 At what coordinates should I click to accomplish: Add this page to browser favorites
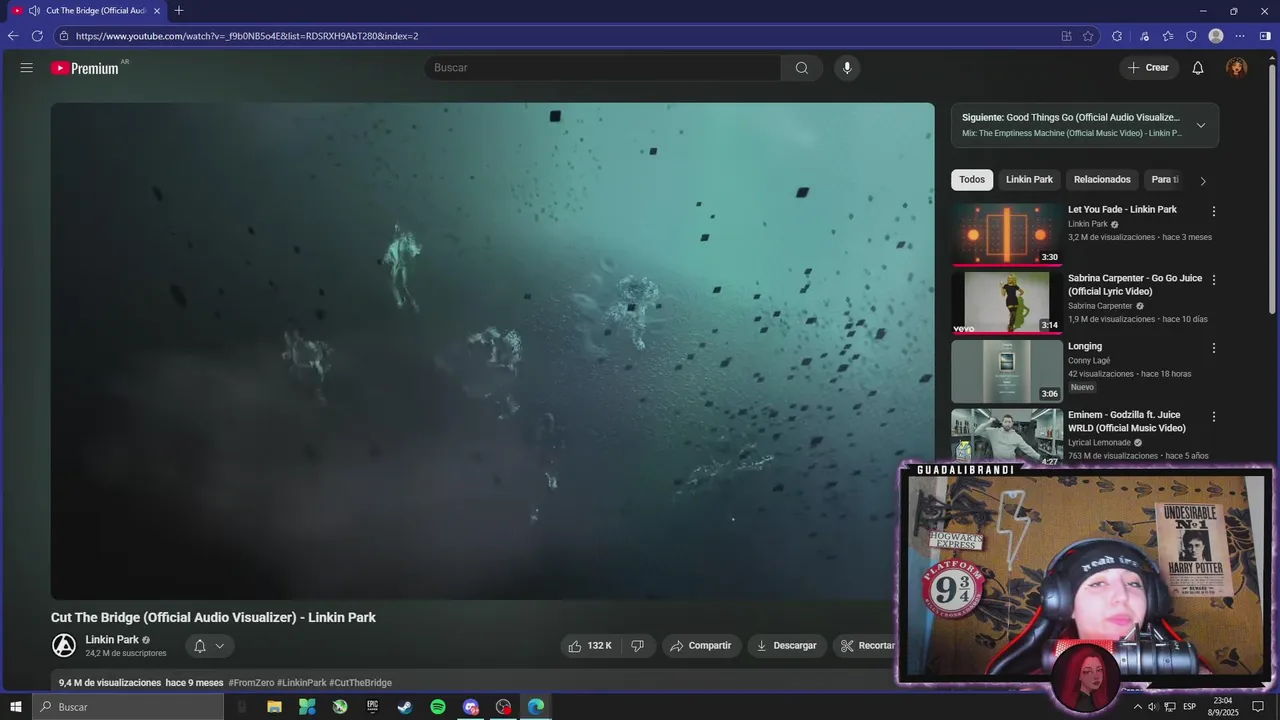pos(1088,36)
